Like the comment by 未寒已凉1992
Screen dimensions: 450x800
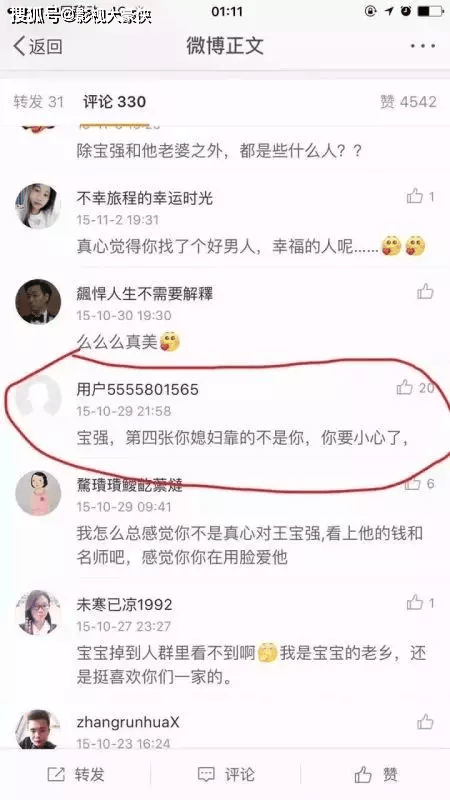tap(420, 603)
